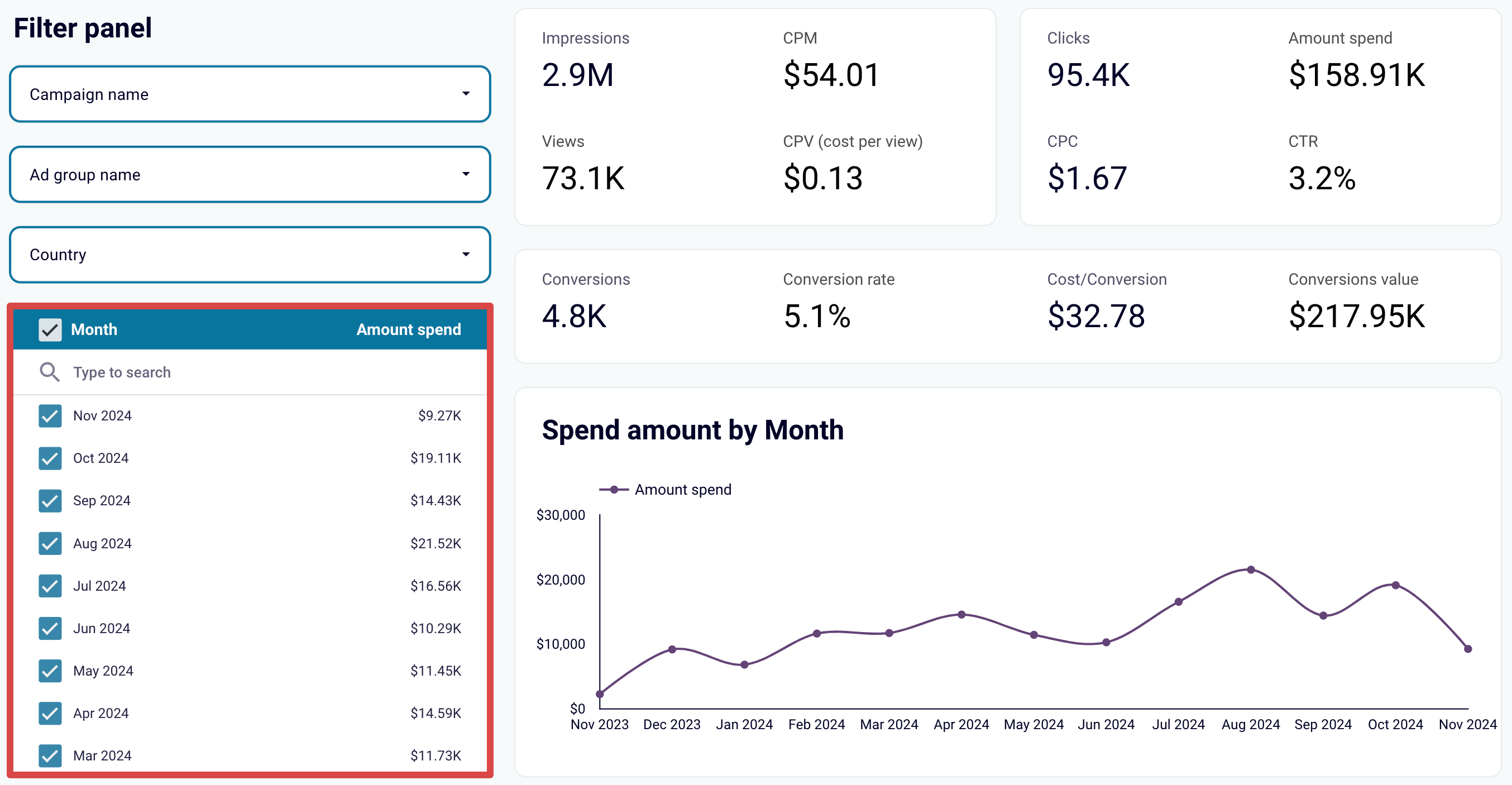The image size is (1512, 785).
Task: Open the Campaign name dropdown
Action: tap(250, 94)
